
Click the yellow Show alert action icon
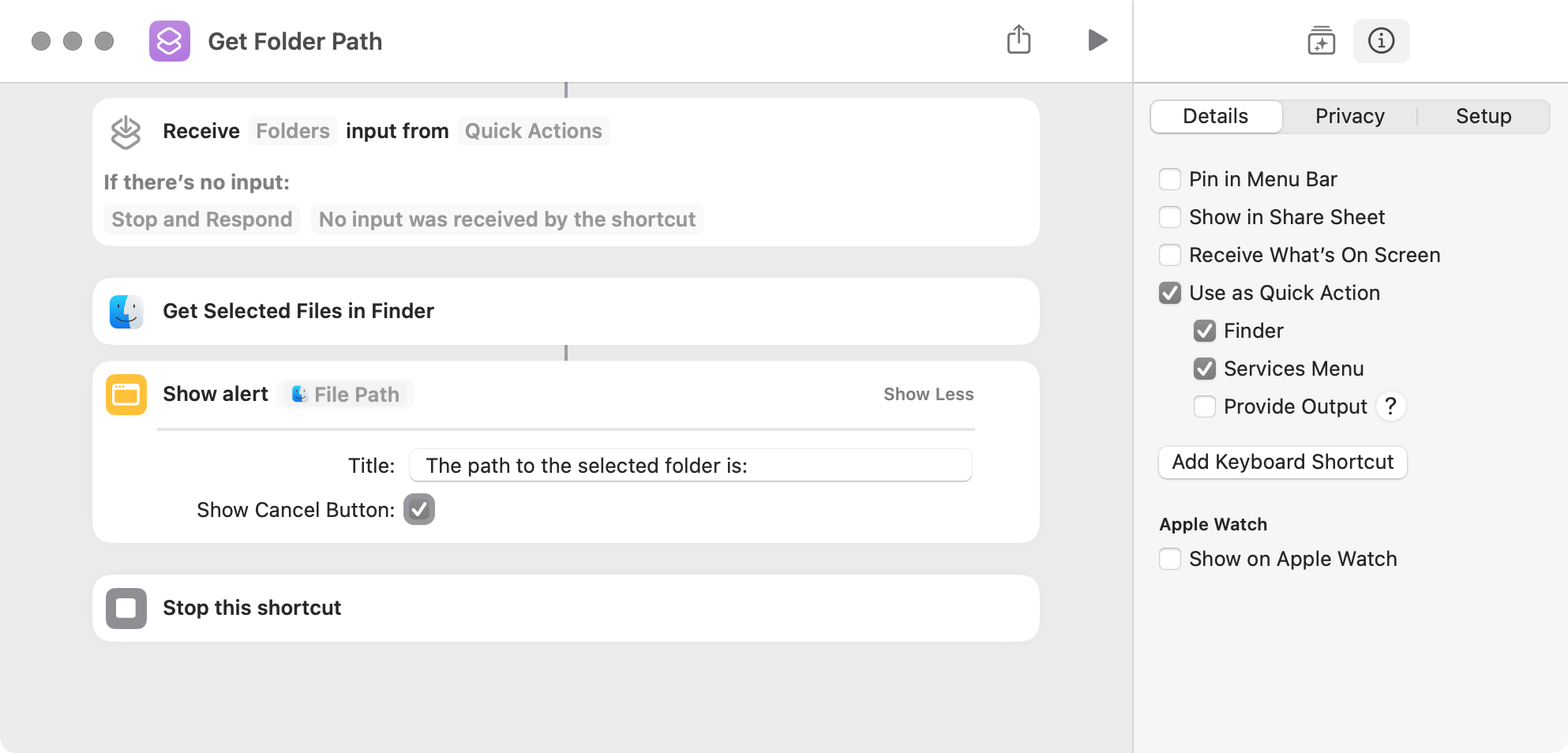126,394
